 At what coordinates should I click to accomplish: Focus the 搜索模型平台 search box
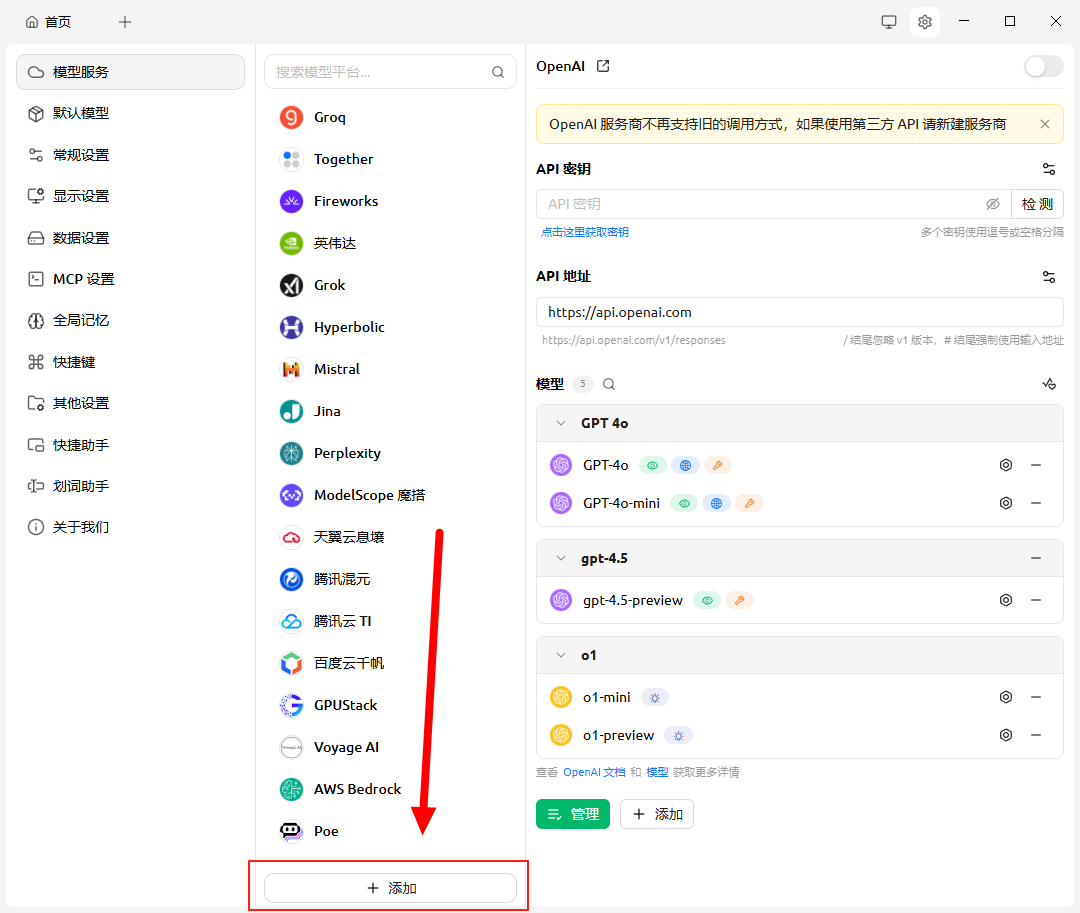click(390, 72)
